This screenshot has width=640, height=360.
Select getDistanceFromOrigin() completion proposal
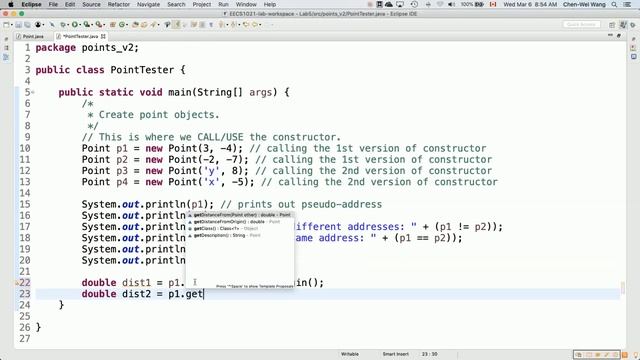point(240,222)
